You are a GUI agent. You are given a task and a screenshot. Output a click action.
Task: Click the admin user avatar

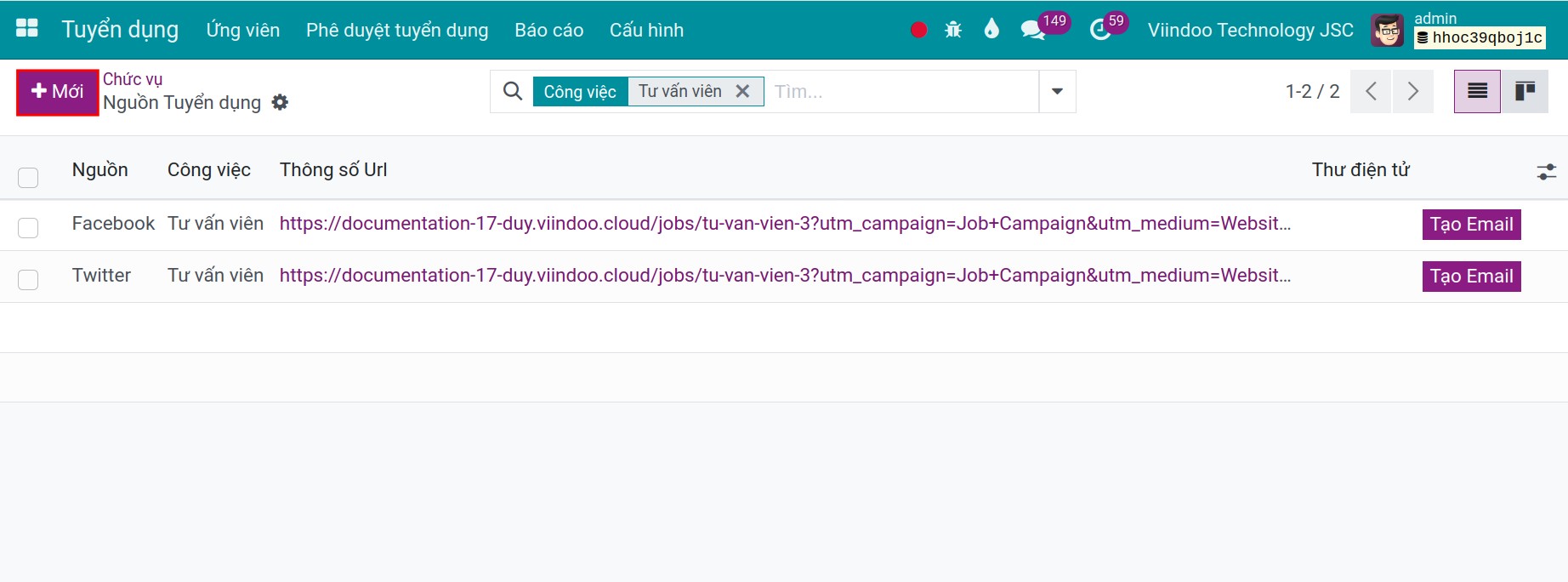tap(1388, 31)
